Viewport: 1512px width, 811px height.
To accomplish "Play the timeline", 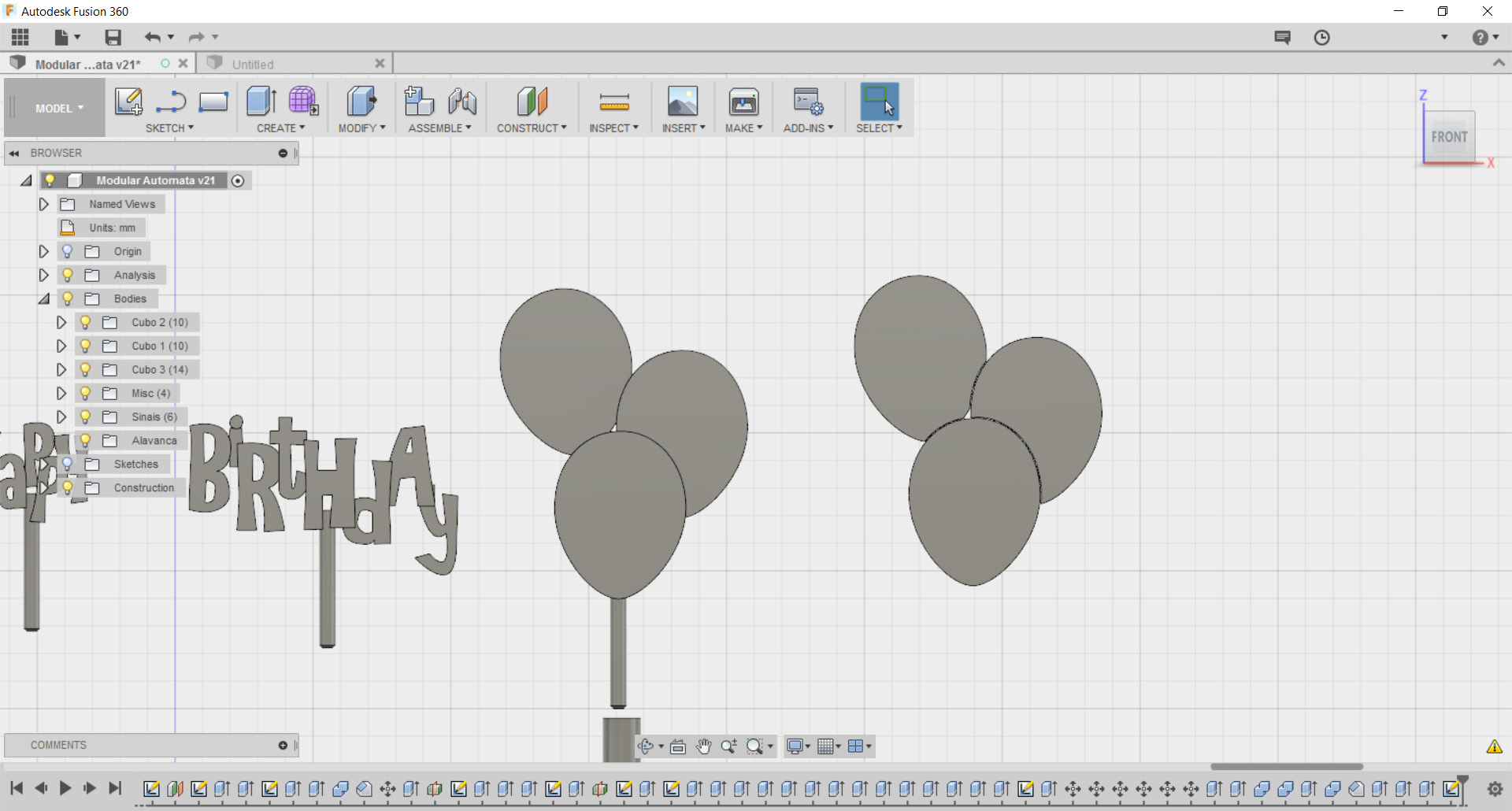I will (65, 788).
